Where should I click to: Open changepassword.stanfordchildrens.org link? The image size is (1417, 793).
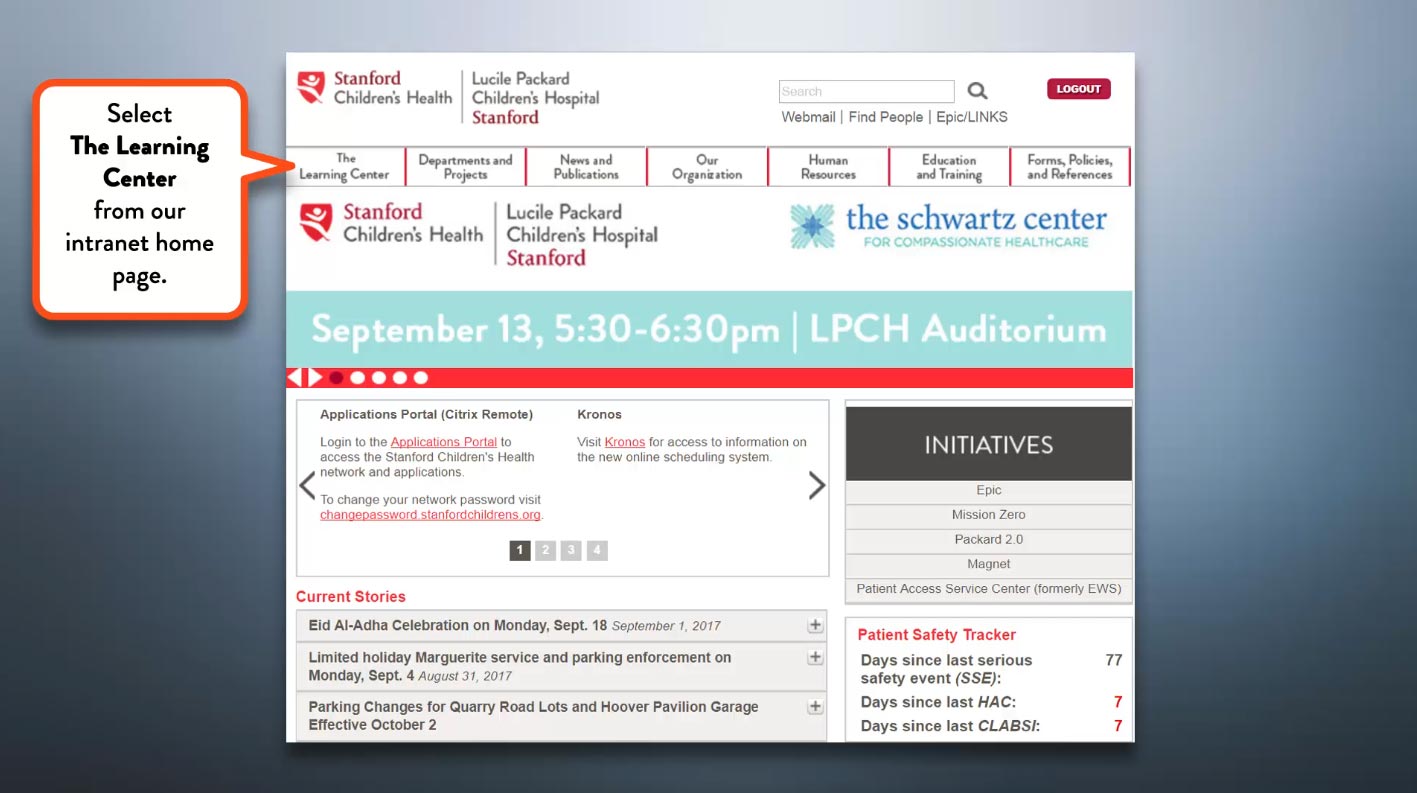pos(430,515)
